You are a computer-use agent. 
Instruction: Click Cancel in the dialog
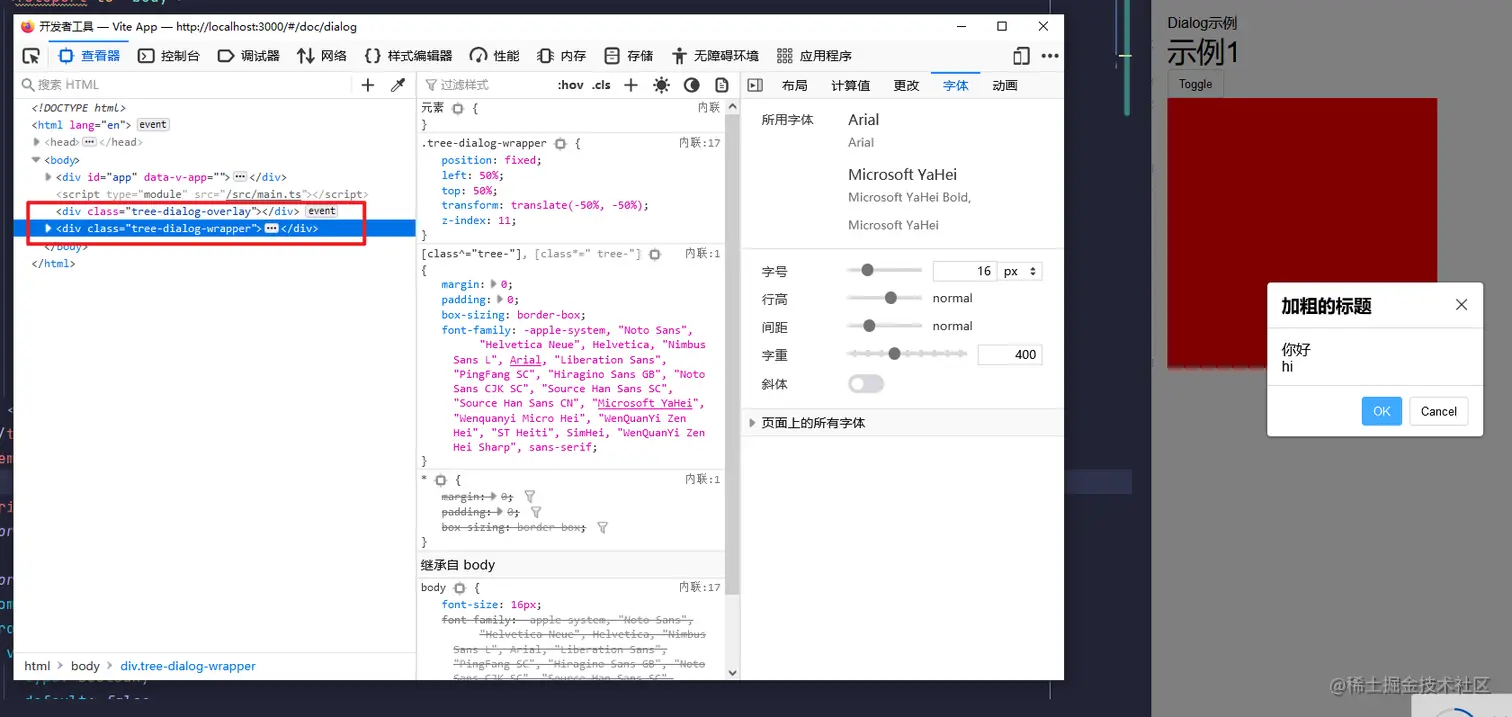coord(1439,411)
